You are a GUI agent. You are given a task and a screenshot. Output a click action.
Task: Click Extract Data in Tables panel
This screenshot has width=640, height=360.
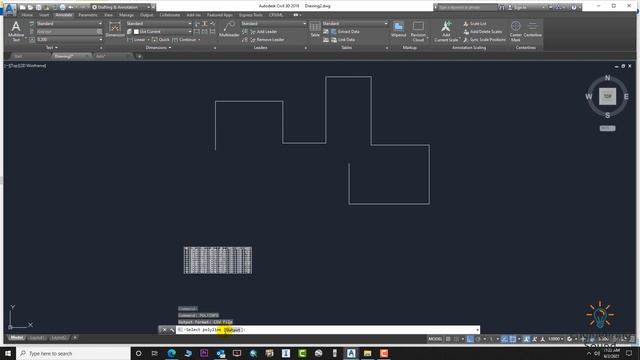[x=345, y=31]
